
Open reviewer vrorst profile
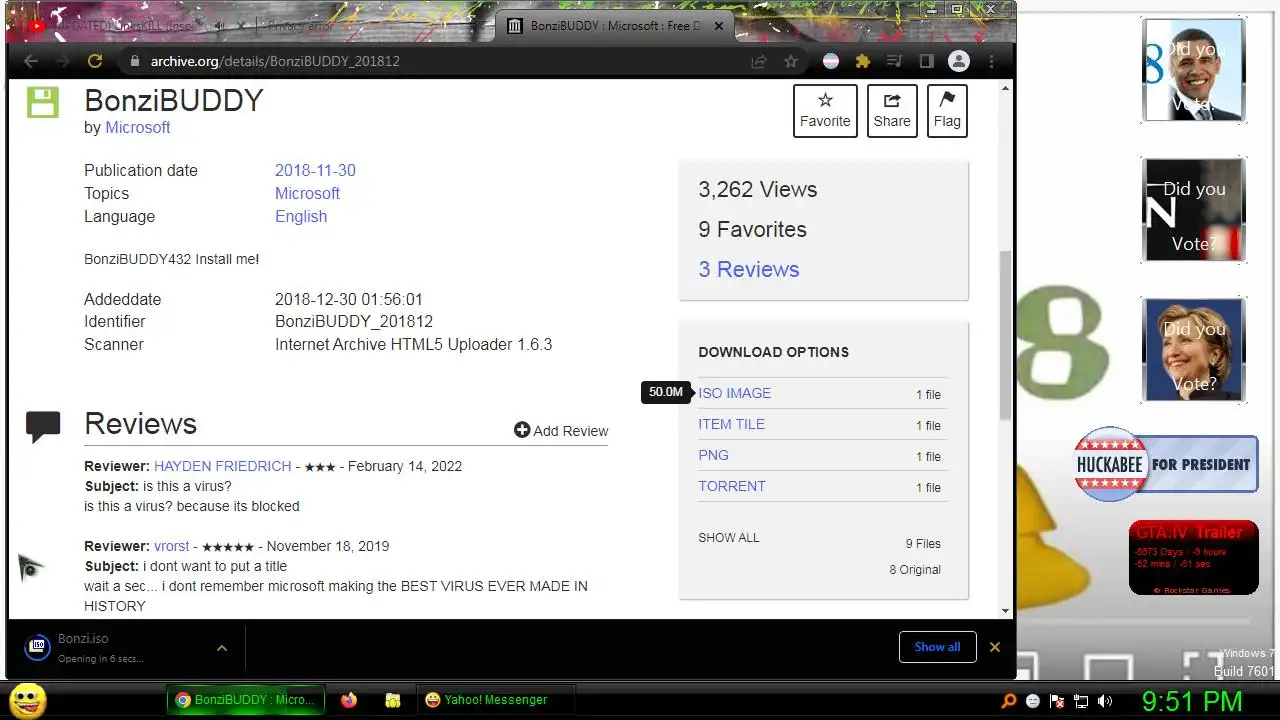[x=171, y=546]
